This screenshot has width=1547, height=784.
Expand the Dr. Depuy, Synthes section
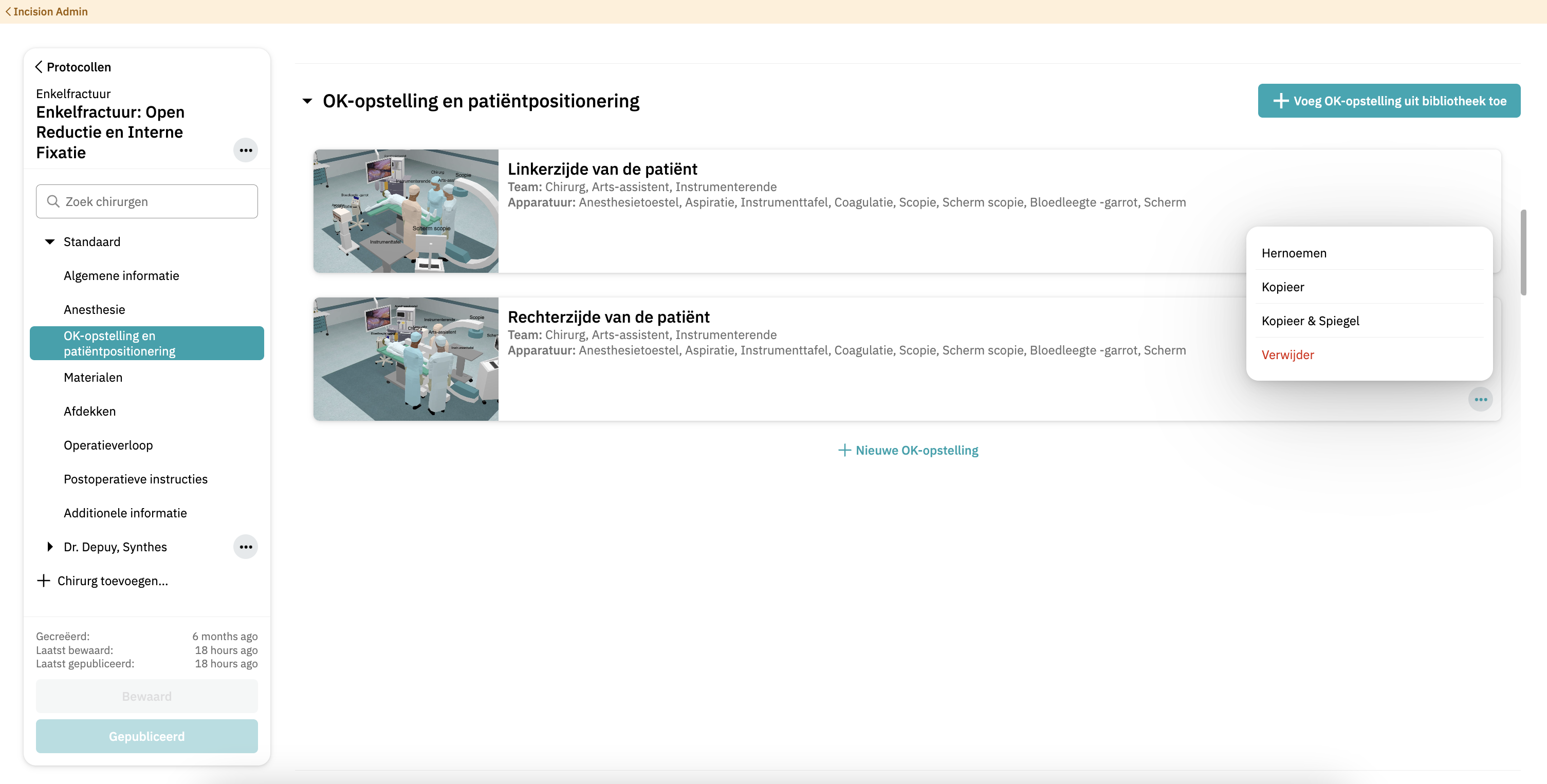tap(50, 547)
